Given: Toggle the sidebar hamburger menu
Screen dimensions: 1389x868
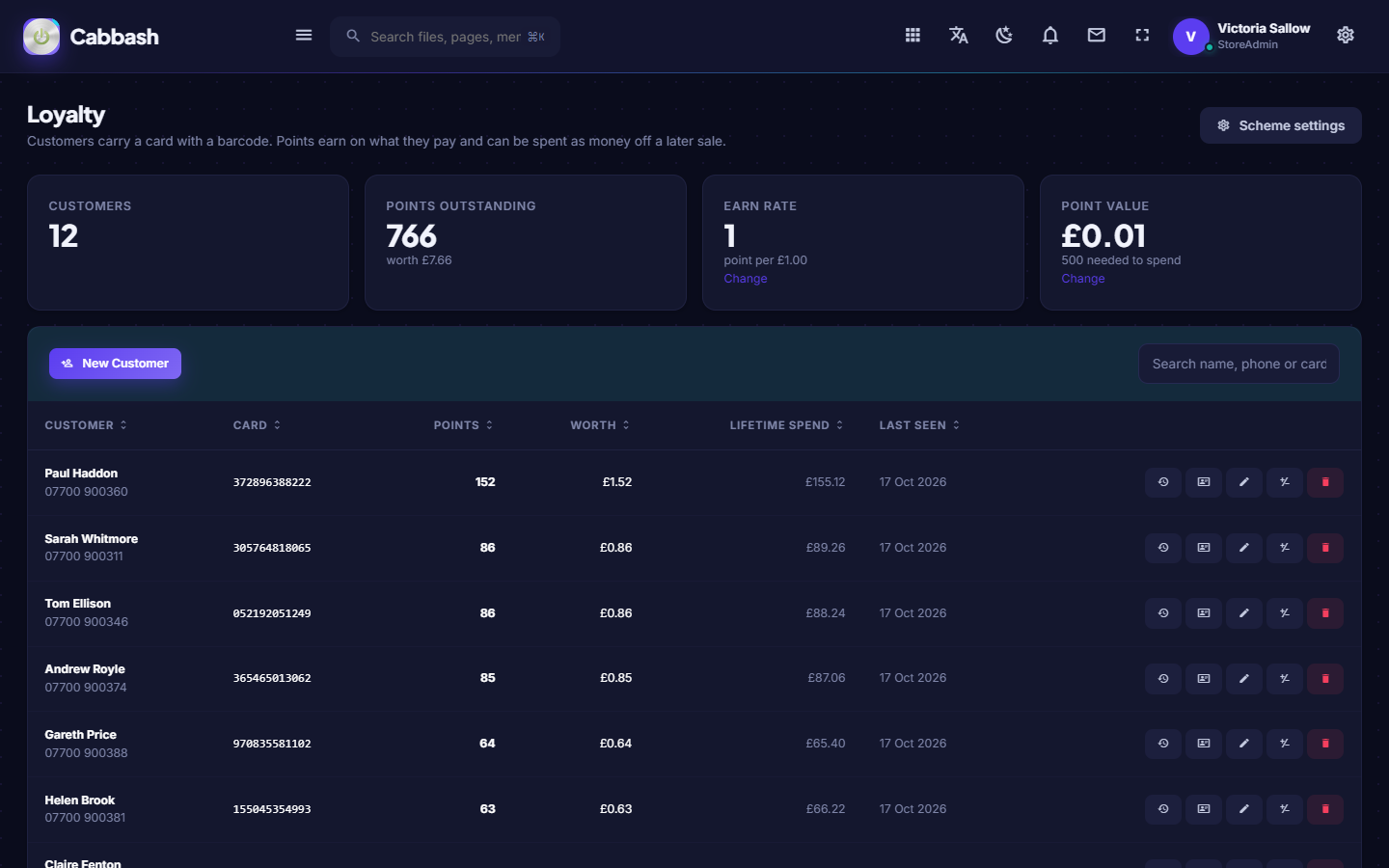Looking at the screenshot, I should coord(304,36).
